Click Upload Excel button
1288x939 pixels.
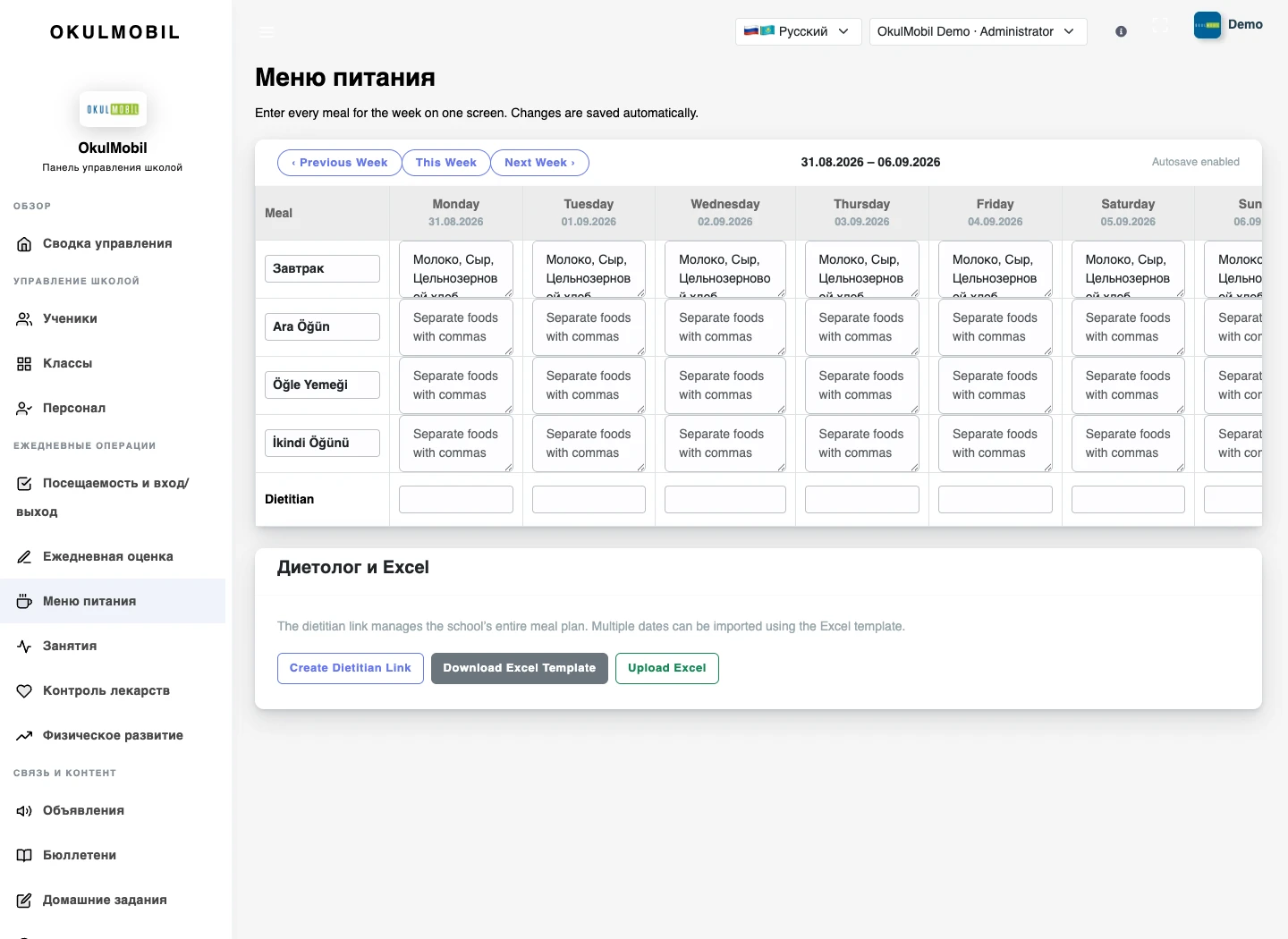click(x=667, y=668)
